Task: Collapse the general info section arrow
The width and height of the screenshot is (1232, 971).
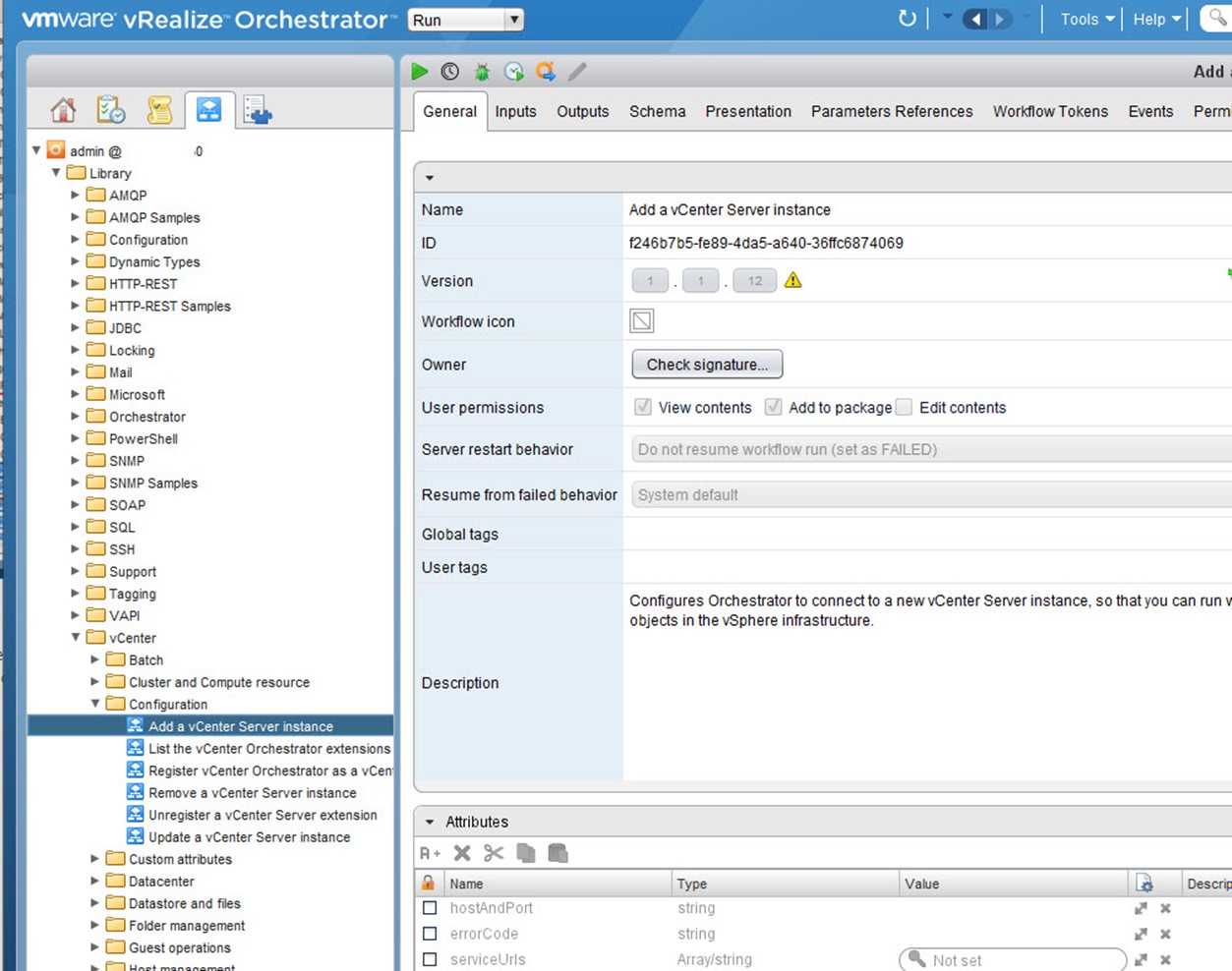Action: point(430,178)
